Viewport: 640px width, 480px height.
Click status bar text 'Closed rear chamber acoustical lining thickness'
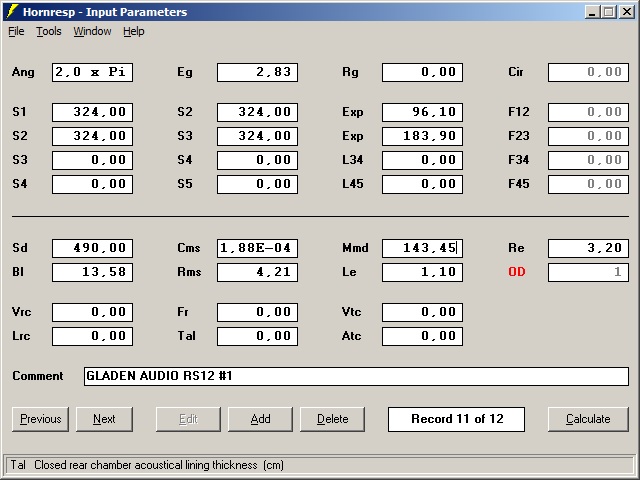pyautogui.click(x=146, y=465)
